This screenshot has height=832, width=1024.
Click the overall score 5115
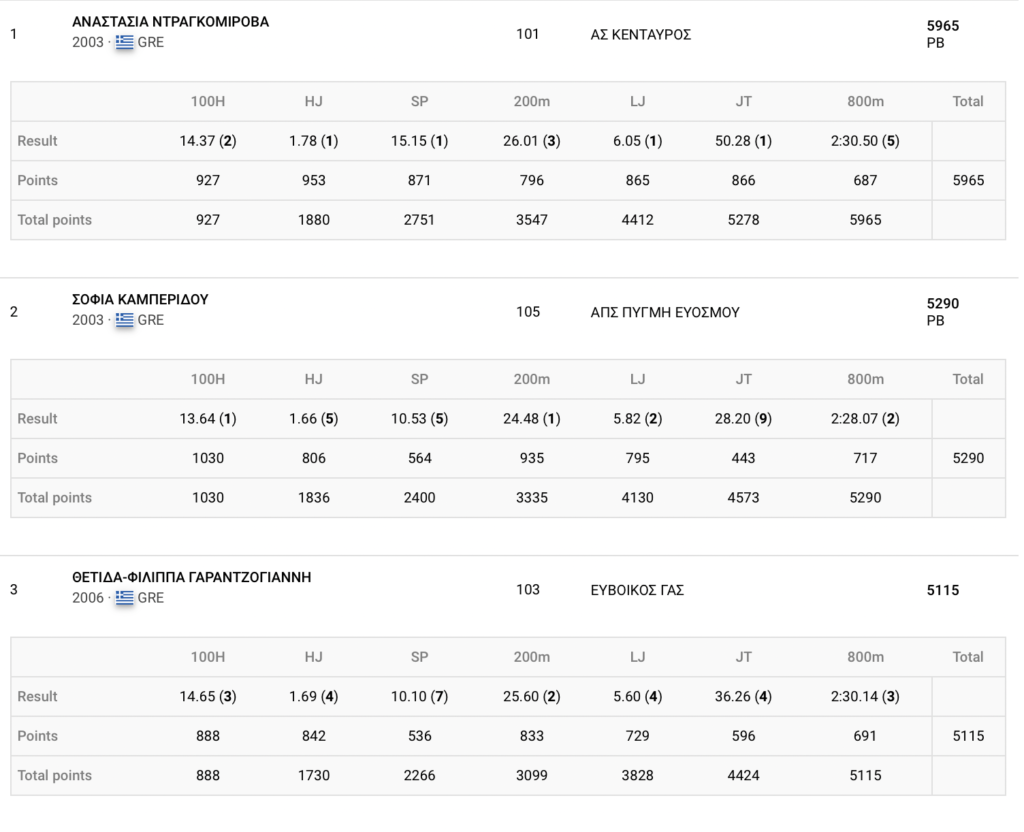[x=943, y=590]
